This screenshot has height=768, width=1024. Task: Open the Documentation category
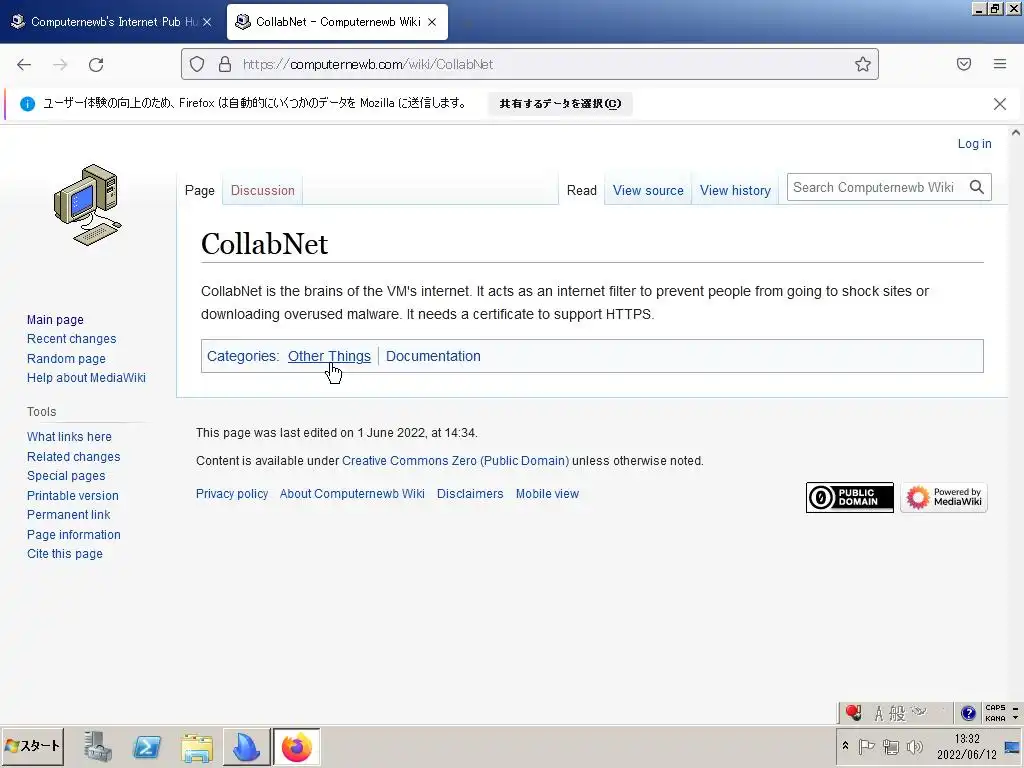(433, 356)
